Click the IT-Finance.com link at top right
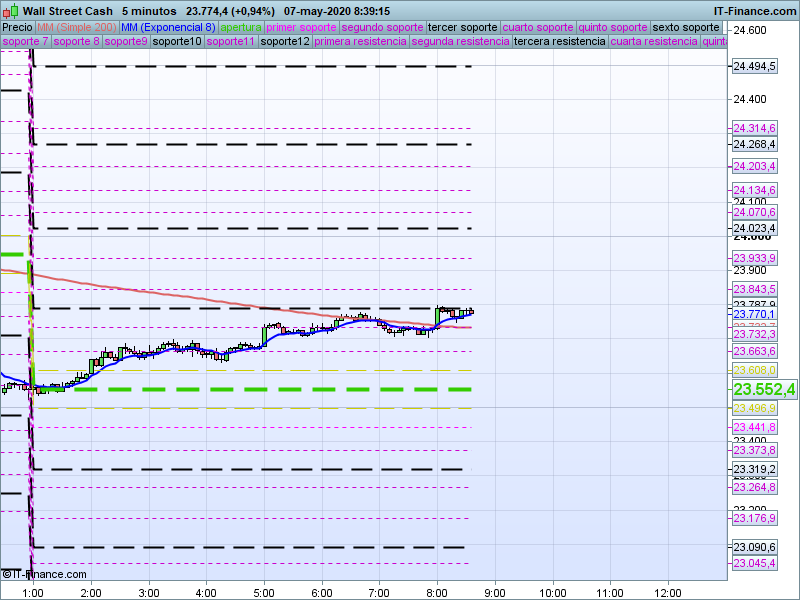Viewport: 800px width, 600px height. (755, 10)
